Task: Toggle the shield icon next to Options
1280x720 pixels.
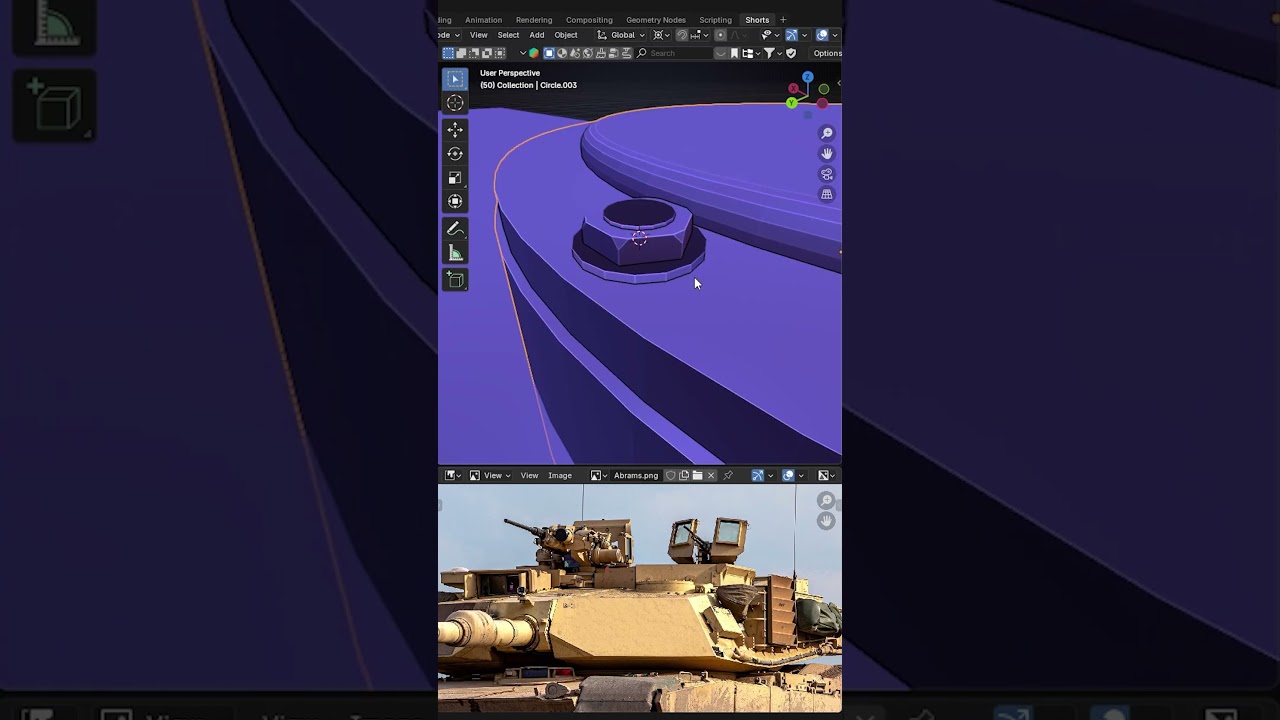Action: tap(791, 53)
